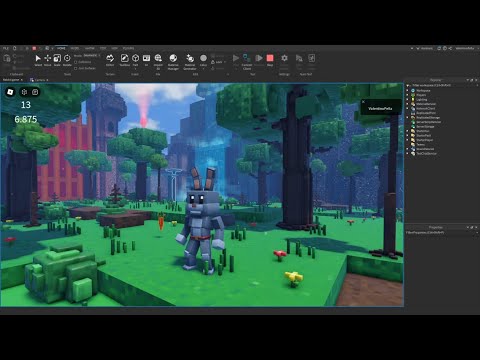Click the Team Test icon

point(299,58)
